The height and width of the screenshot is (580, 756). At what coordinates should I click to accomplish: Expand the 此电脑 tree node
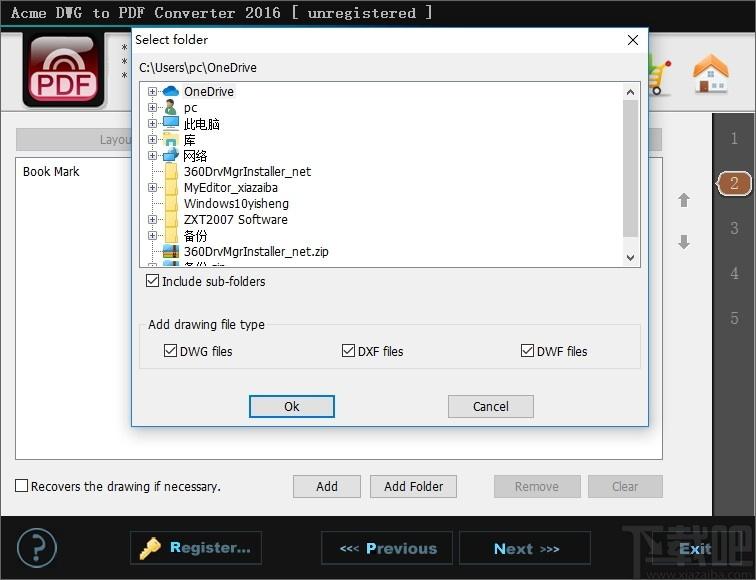(x=152, y=123)
